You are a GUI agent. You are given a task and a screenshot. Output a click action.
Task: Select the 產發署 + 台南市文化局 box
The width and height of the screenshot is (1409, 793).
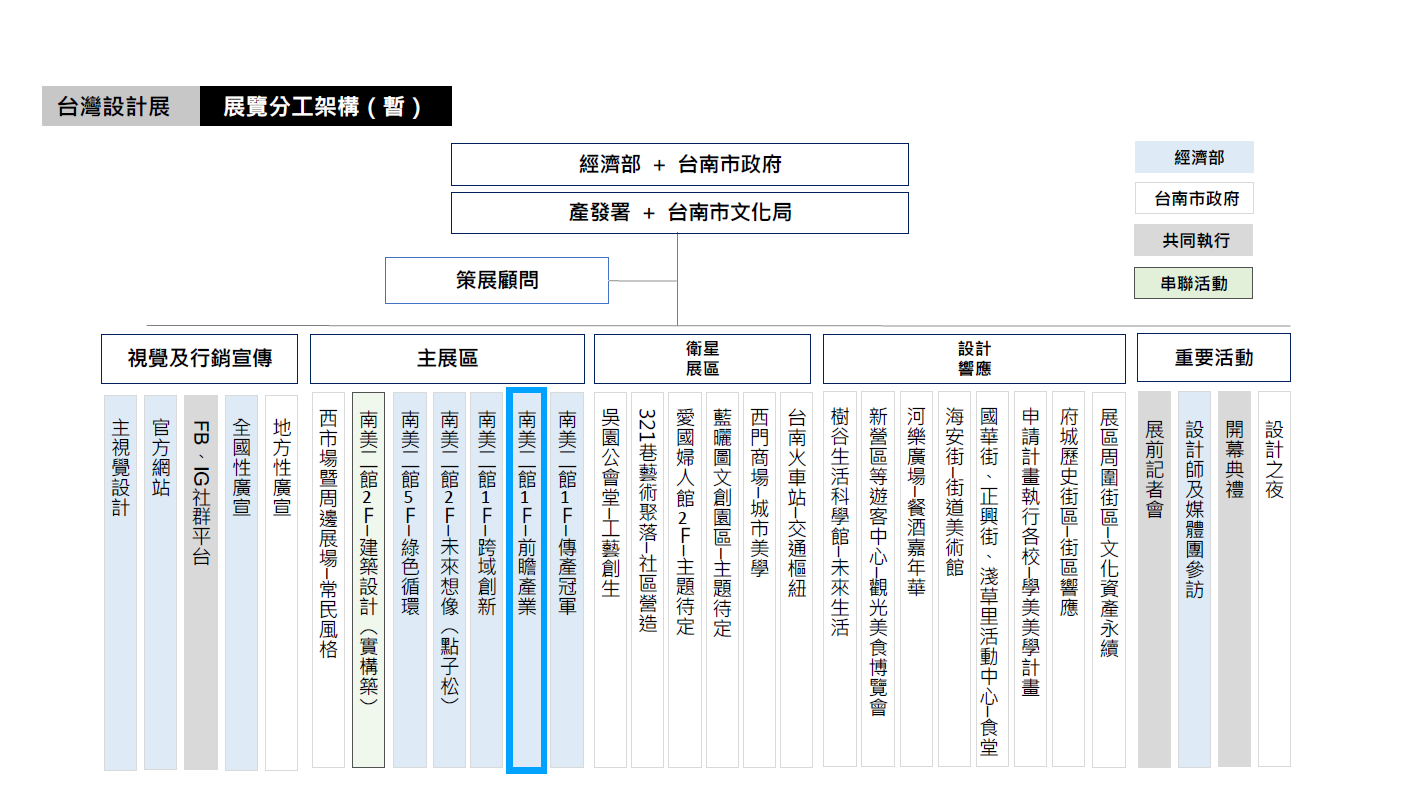pyautogui.click(x=679, y=213)
